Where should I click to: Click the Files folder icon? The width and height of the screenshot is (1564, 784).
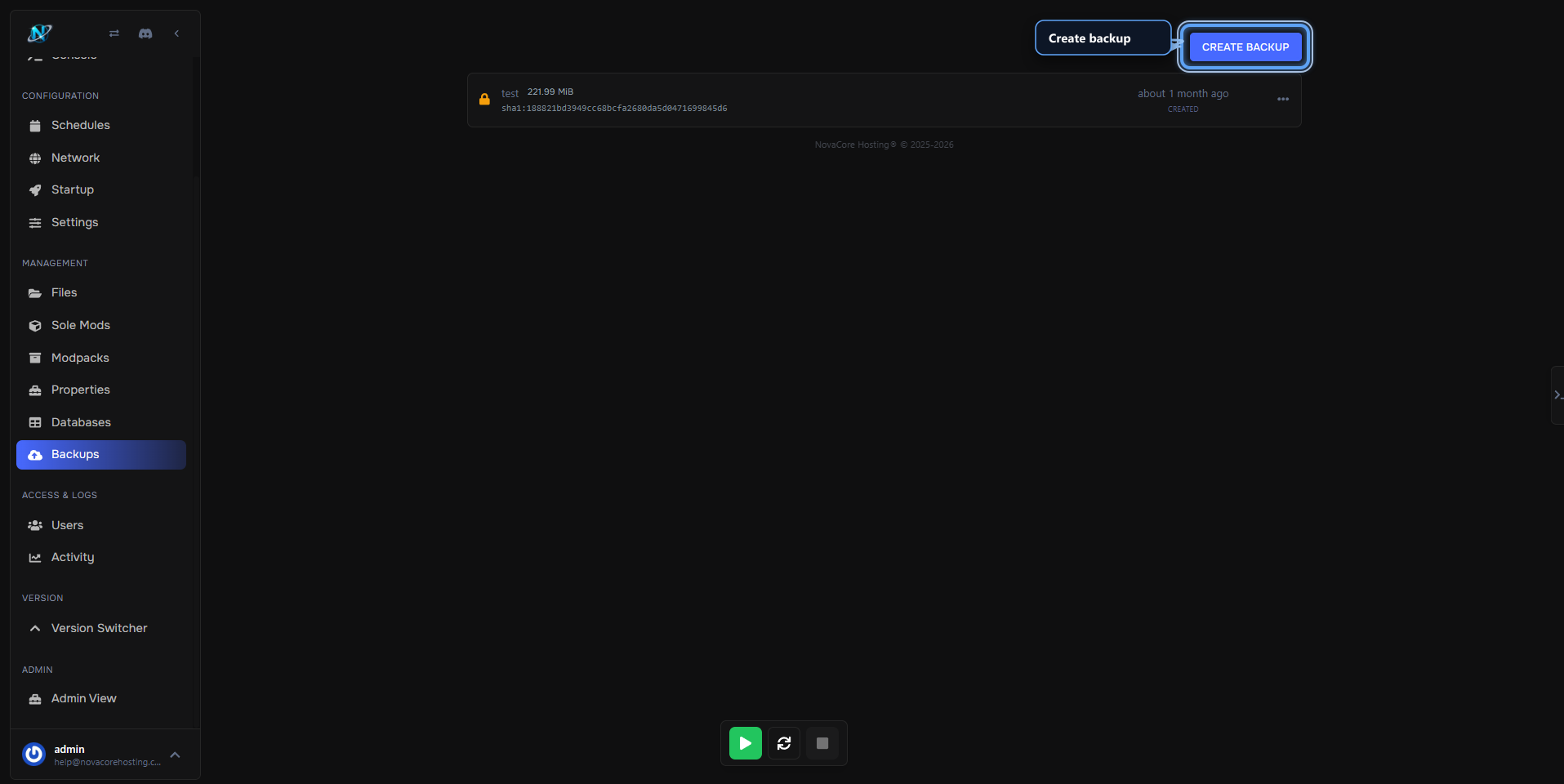pos(35,293)
